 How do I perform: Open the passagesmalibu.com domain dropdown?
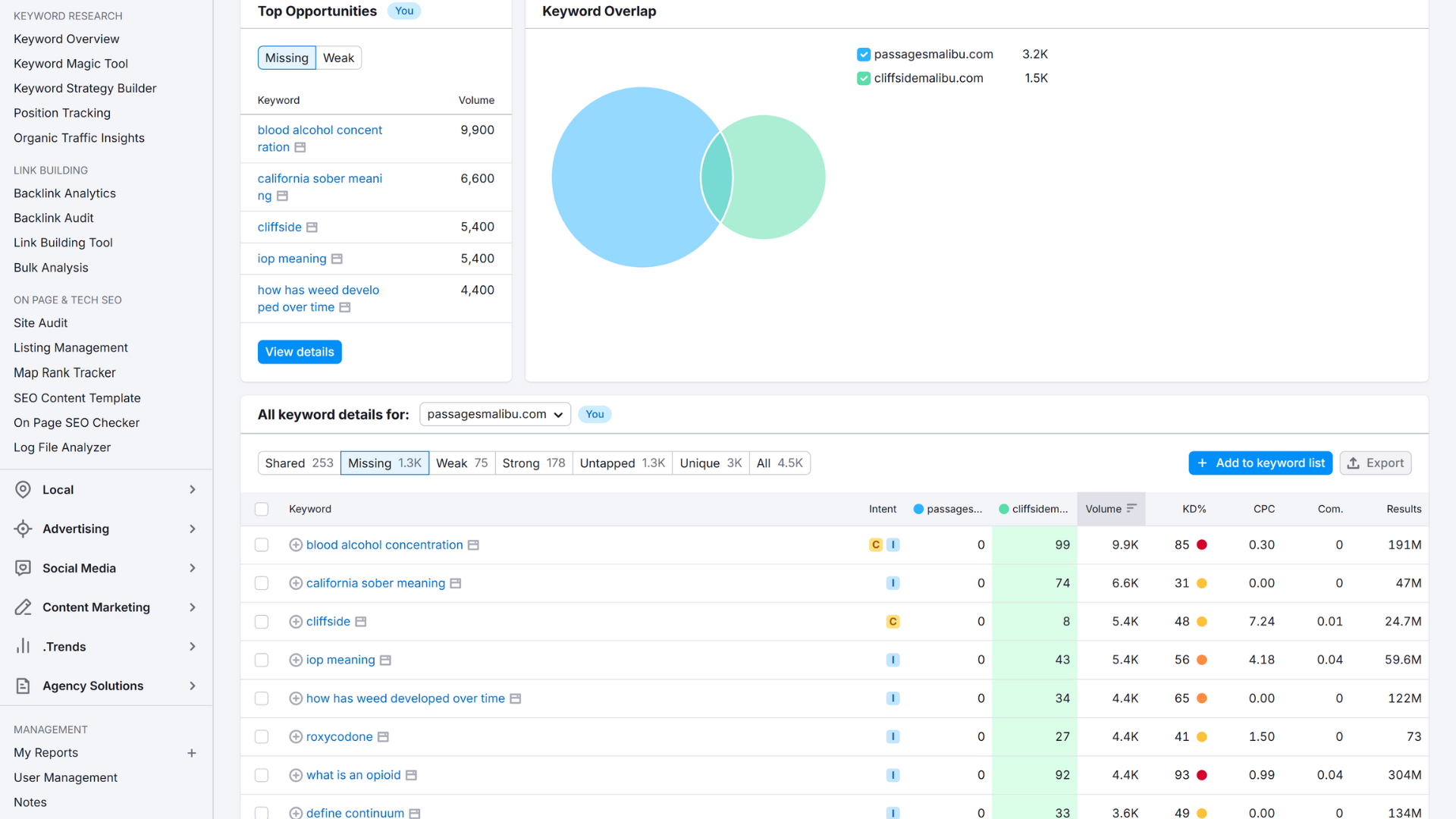click(x=494, y=414)
